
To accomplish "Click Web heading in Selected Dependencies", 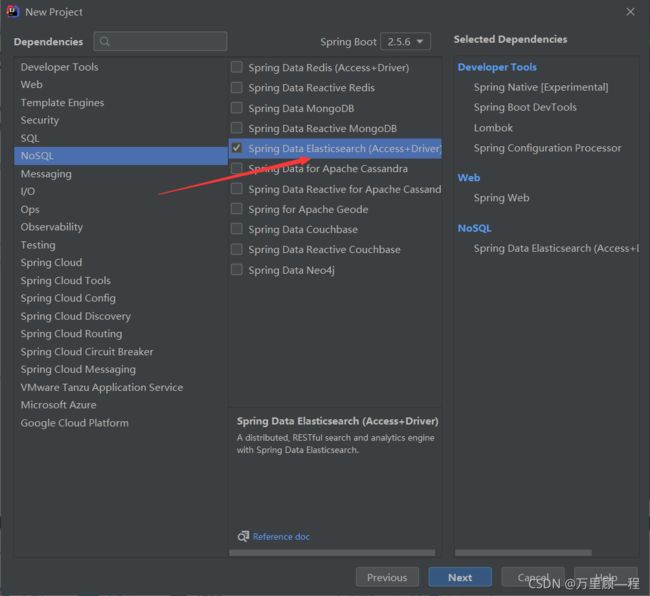I will pos(469,178).
